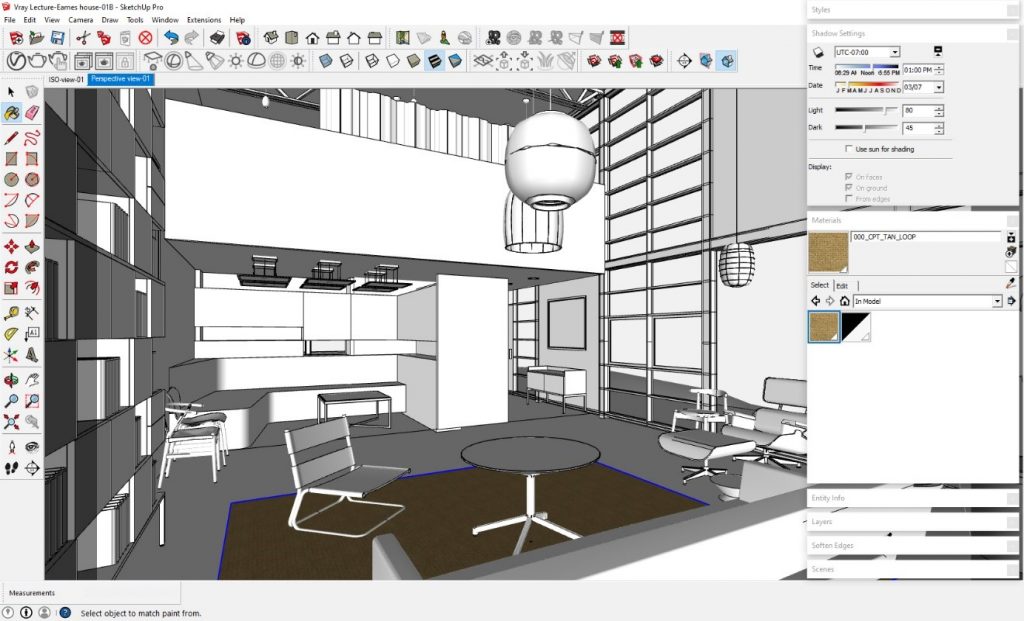
Task: Switch to the Edit tab in Materials
Action: coord(843,285)
